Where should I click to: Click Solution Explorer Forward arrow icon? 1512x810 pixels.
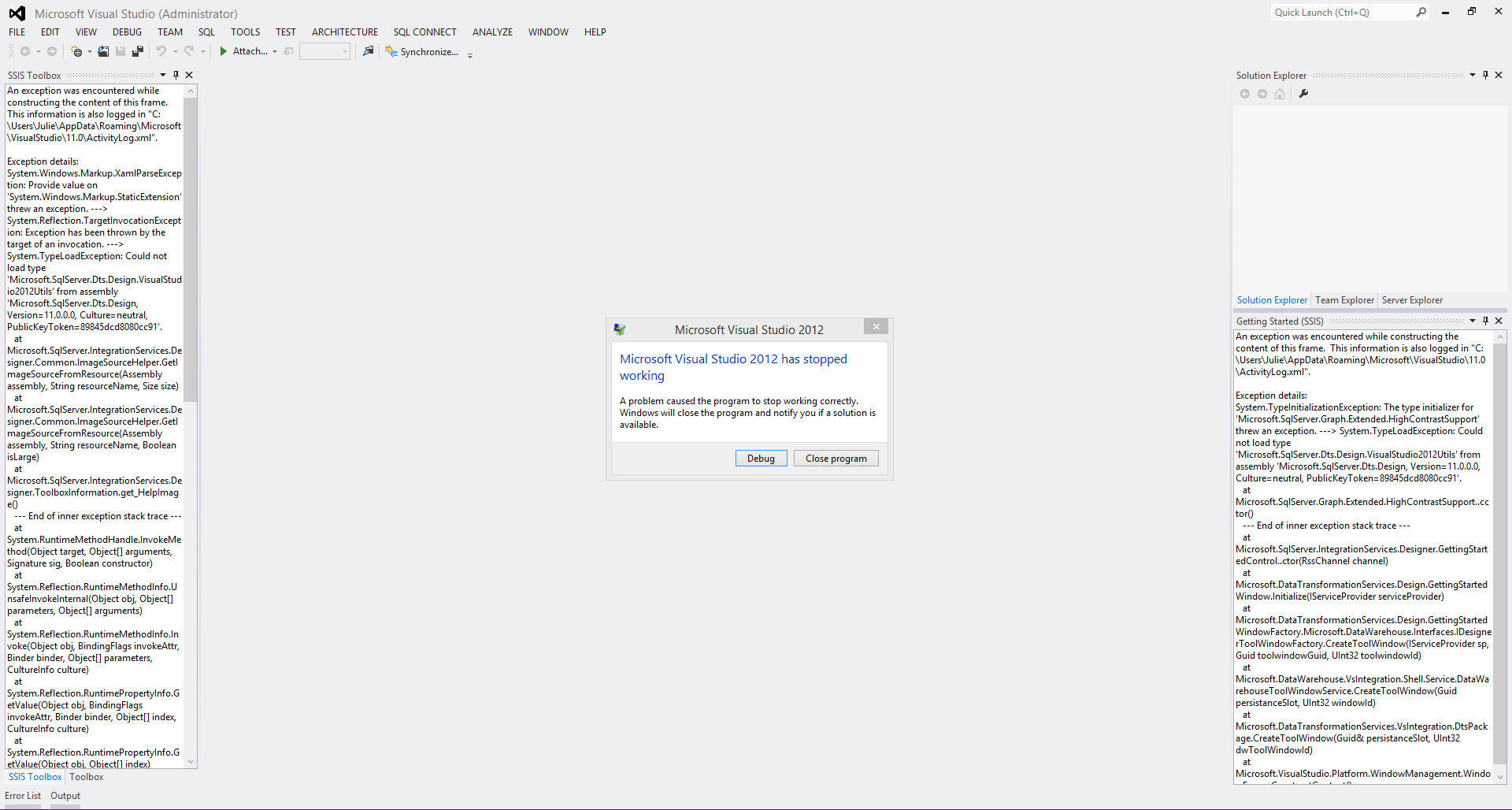(x=1262, y=94)
